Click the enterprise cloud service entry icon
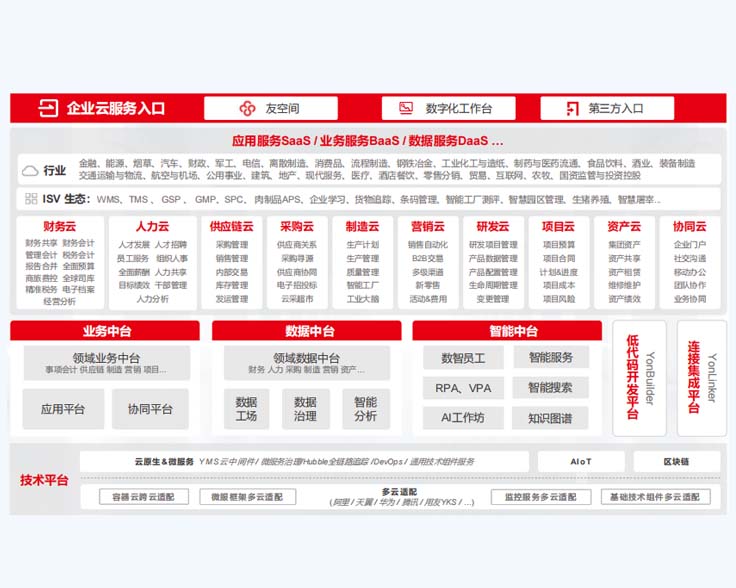The width and height of the screenshot is (736, 588). [x=48, y=108]
